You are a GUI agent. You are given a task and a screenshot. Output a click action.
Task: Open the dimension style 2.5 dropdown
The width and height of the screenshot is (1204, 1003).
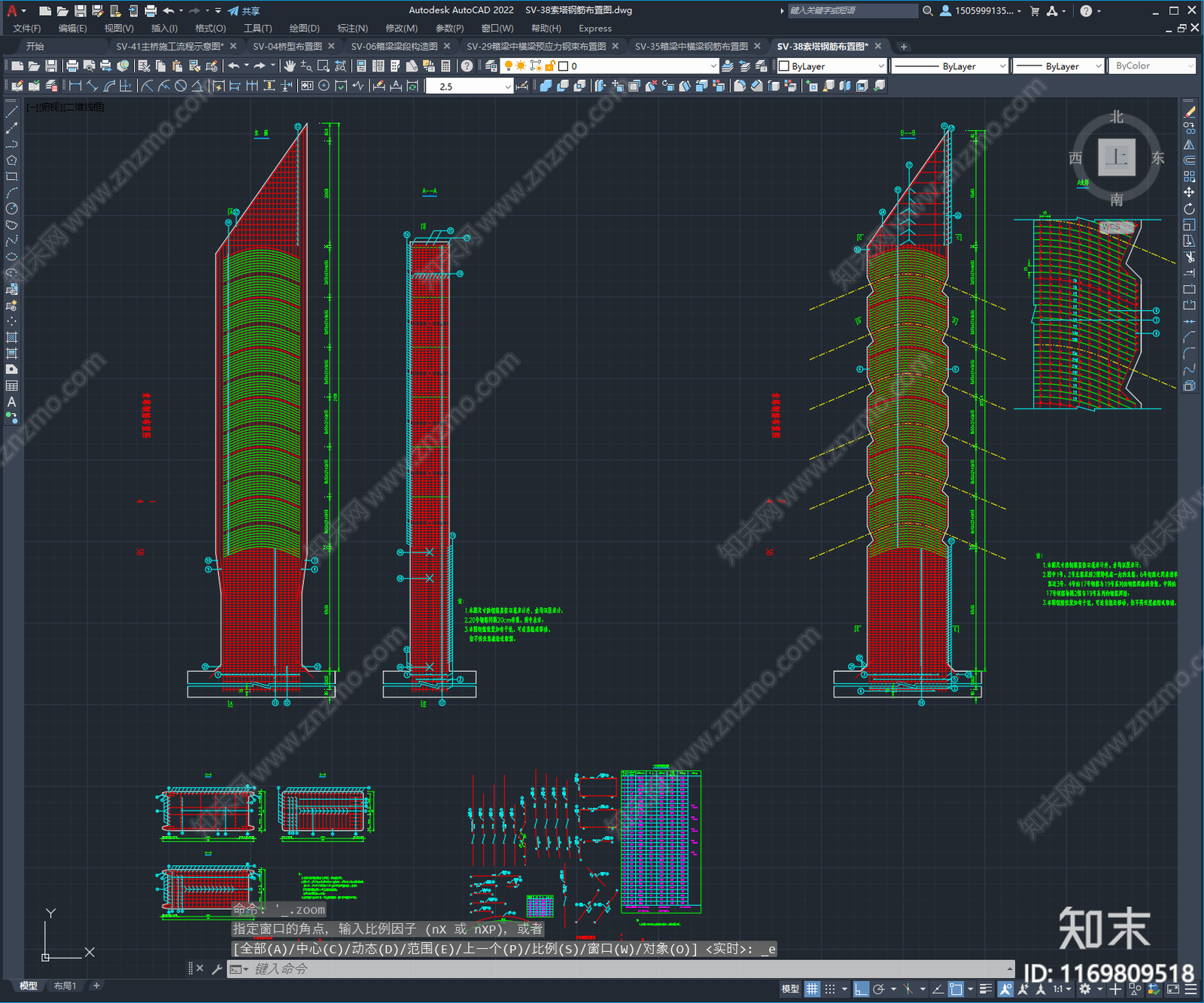[470, 86]
